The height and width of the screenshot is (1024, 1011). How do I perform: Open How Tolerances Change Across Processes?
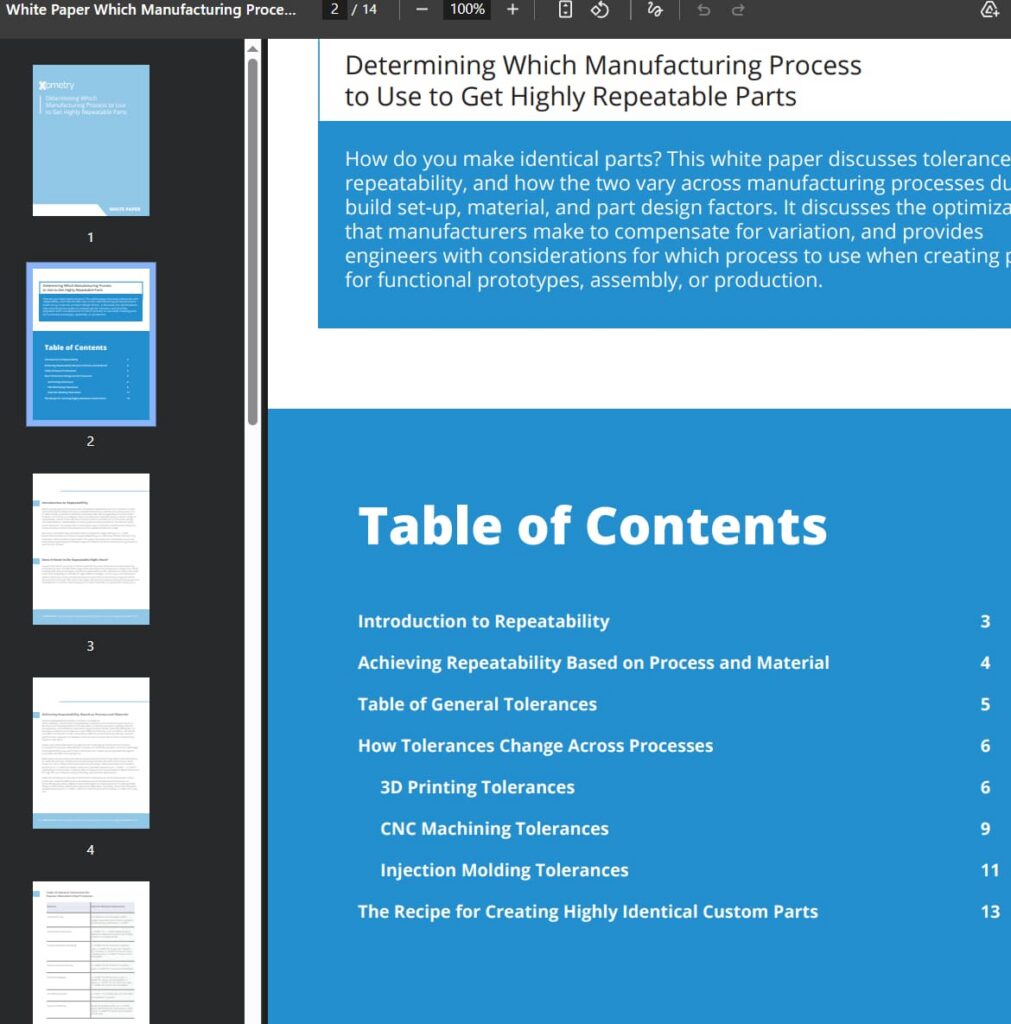click(x=535, y=746)
